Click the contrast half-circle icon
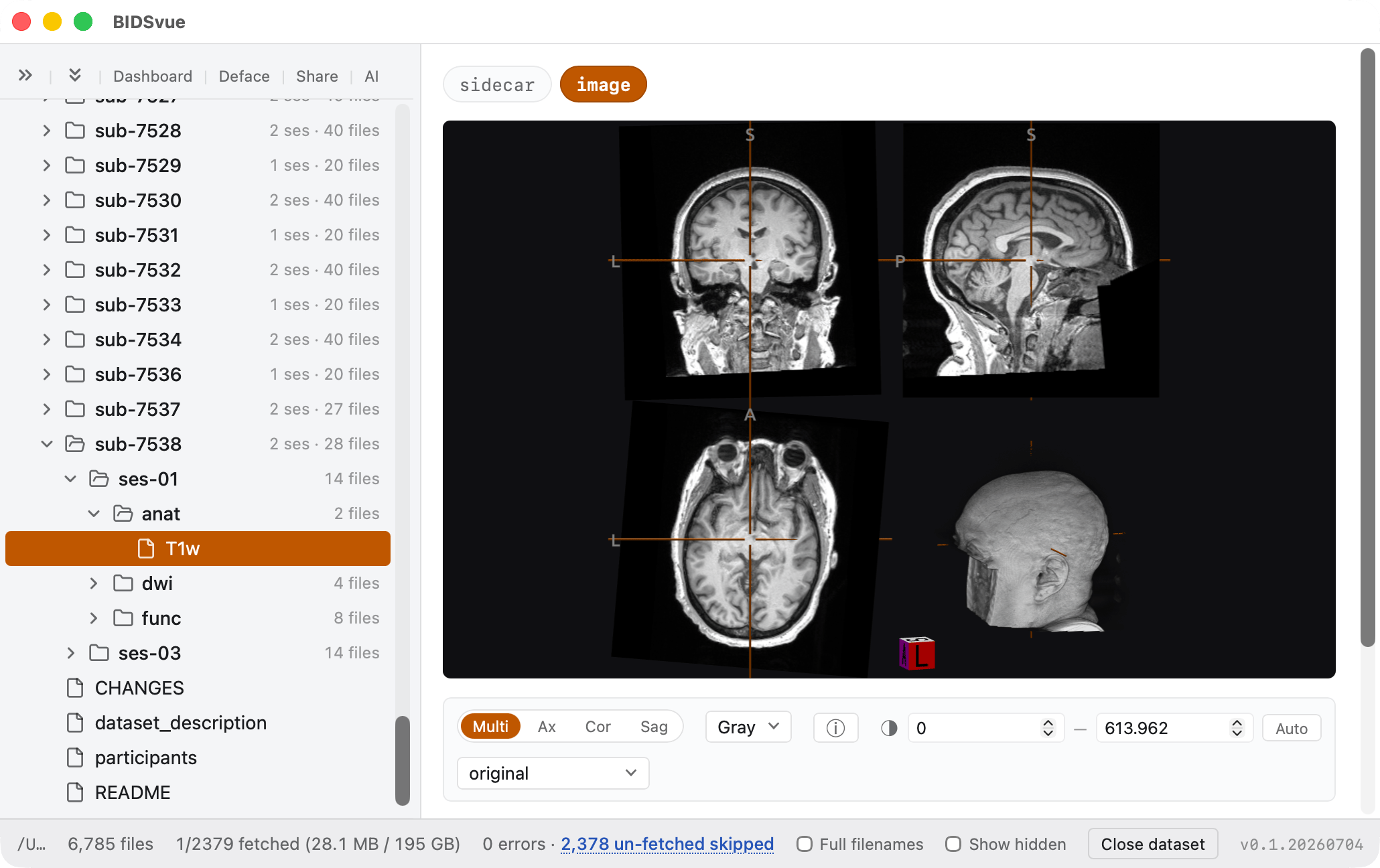The height and width of the screenshot is (868, 1380). [x=889, y=728]
